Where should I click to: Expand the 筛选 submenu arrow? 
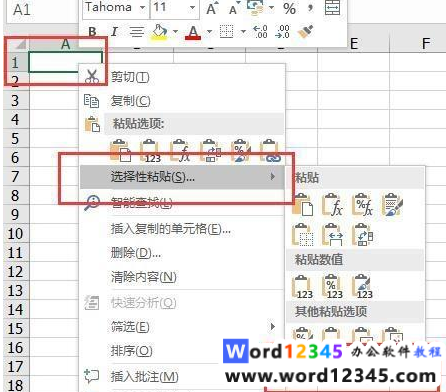pyautogui.click(x=273, y=327)
